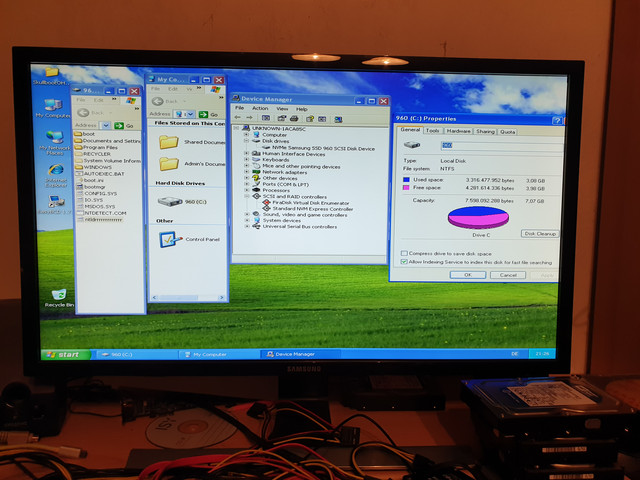Click OK in 960 (C:) Properties

[468, 275]
